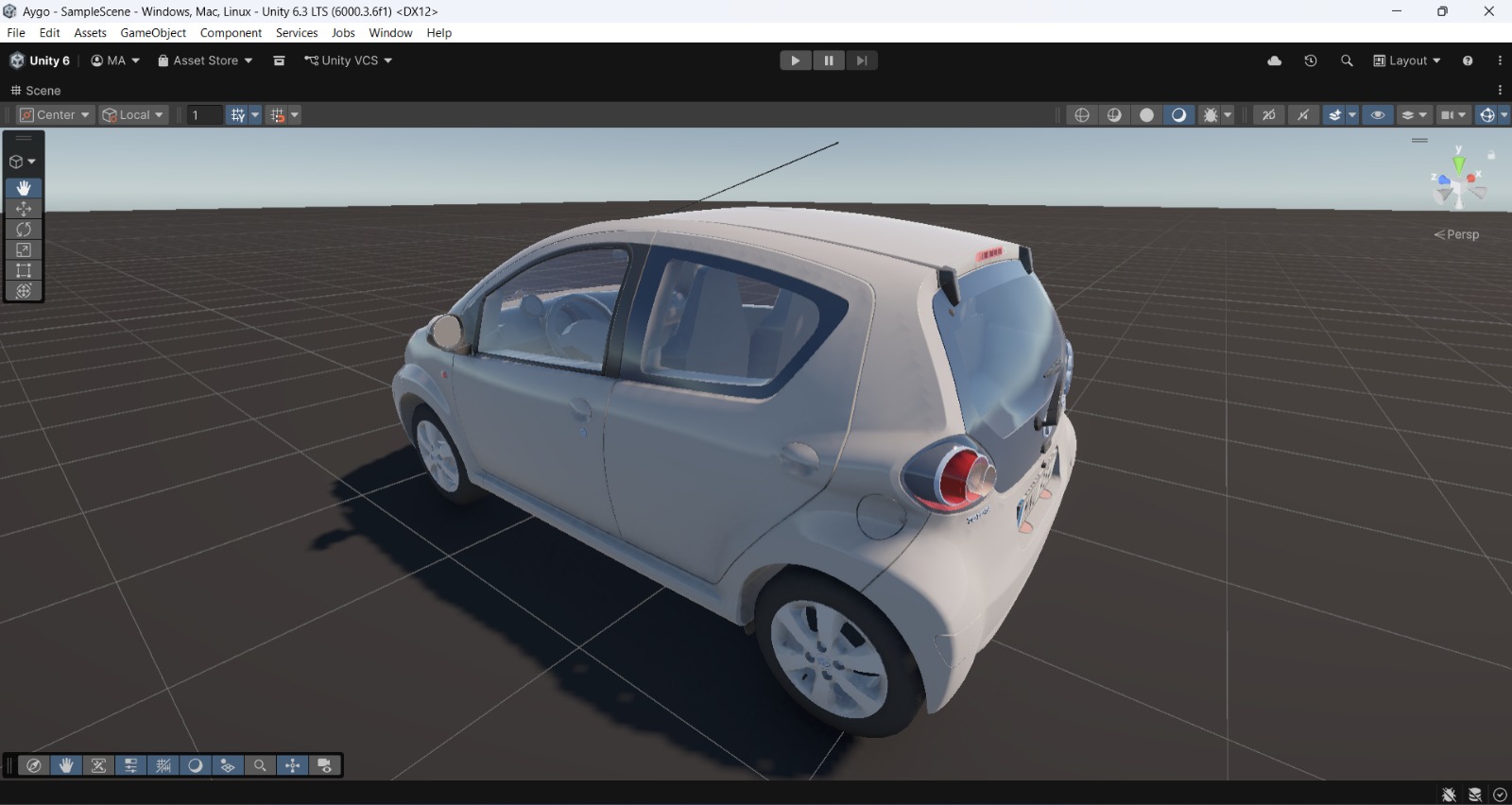
Task: Select the Rect tool
Action: click(24, 271)
